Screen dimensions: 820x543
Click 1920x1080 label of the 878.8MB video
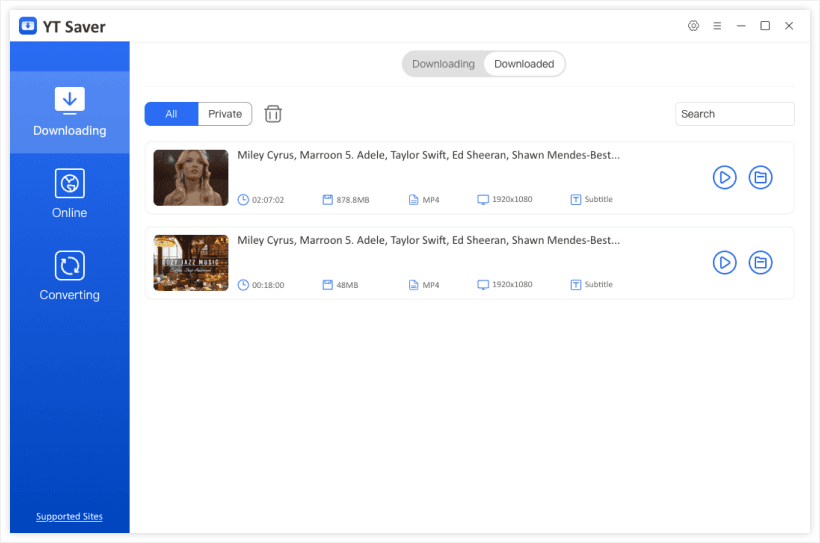[512, 199]
